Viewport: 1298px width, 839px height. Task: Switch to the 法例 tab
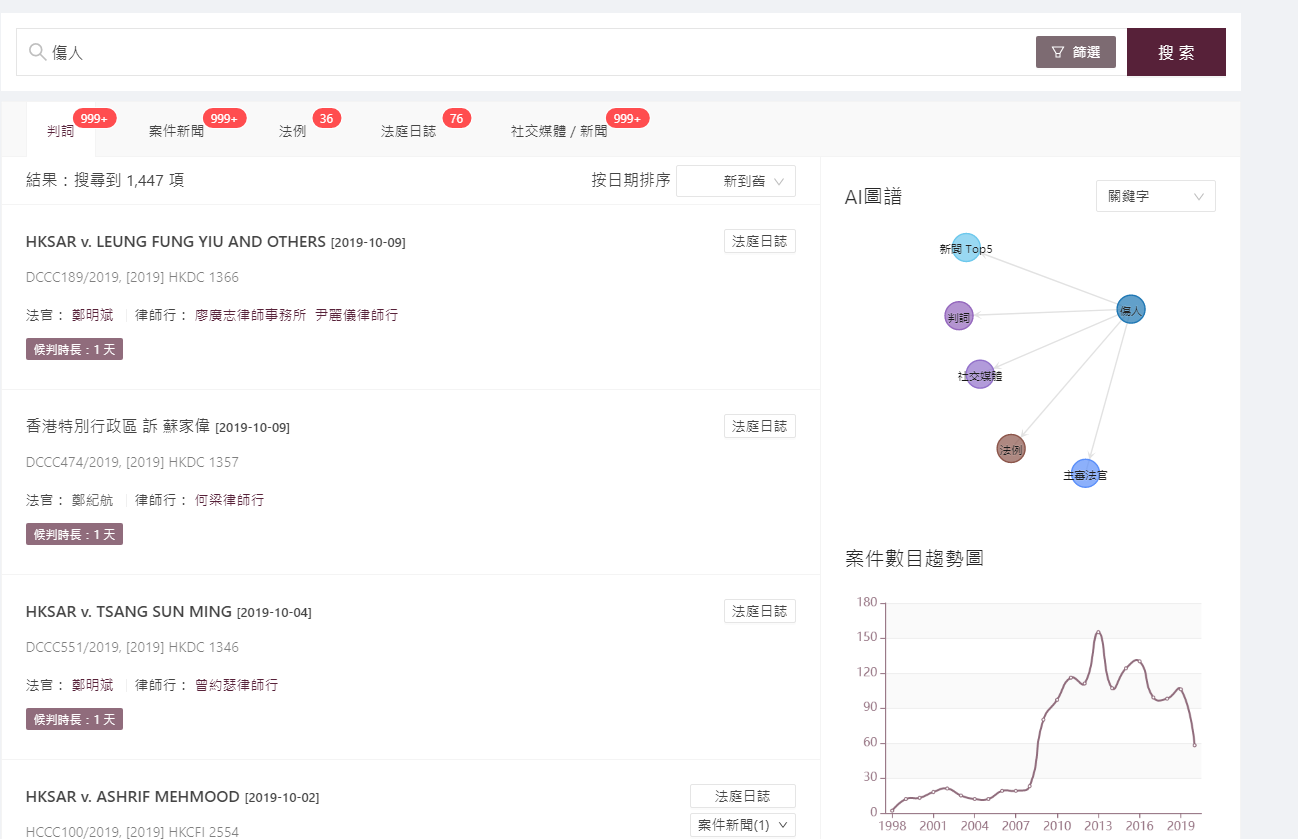tap(292, 131)
